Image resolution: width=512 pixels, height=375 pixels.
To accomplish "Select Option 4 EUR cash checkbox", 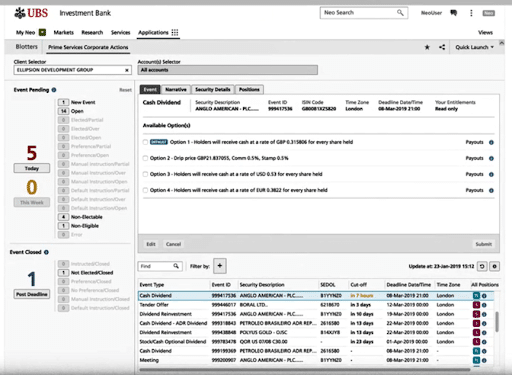I will [145, 190].
